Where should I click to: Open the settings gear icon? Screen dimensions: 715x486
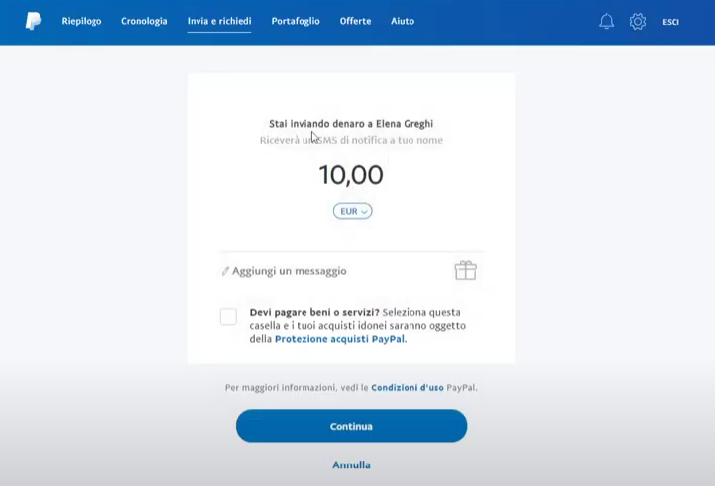point(638,21)
